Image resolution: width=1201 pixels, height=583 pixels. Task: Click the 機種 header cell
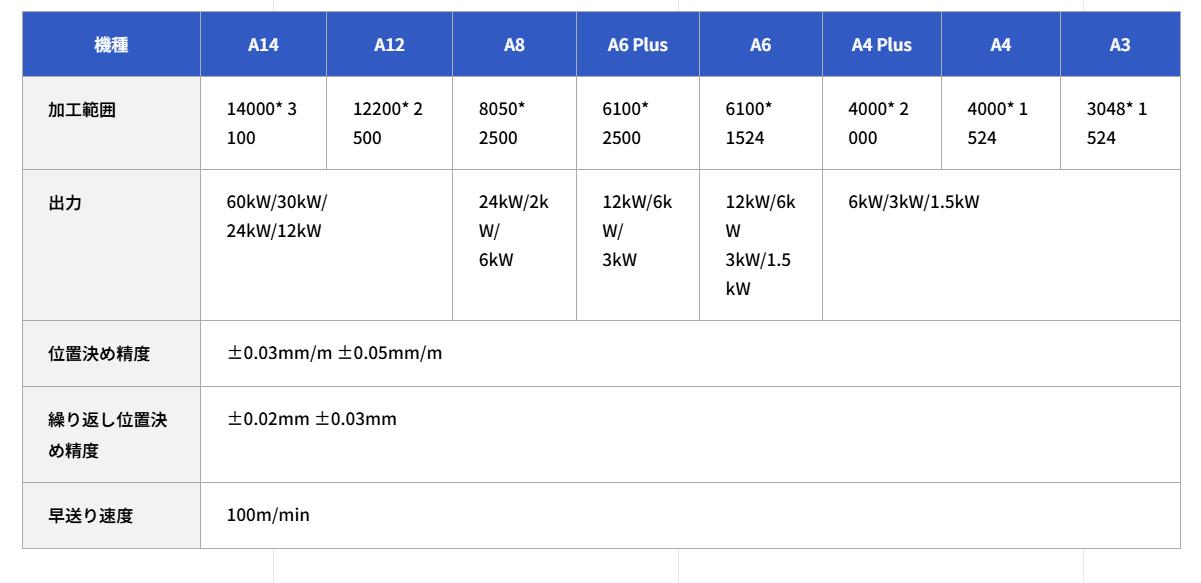pos(111,45)
